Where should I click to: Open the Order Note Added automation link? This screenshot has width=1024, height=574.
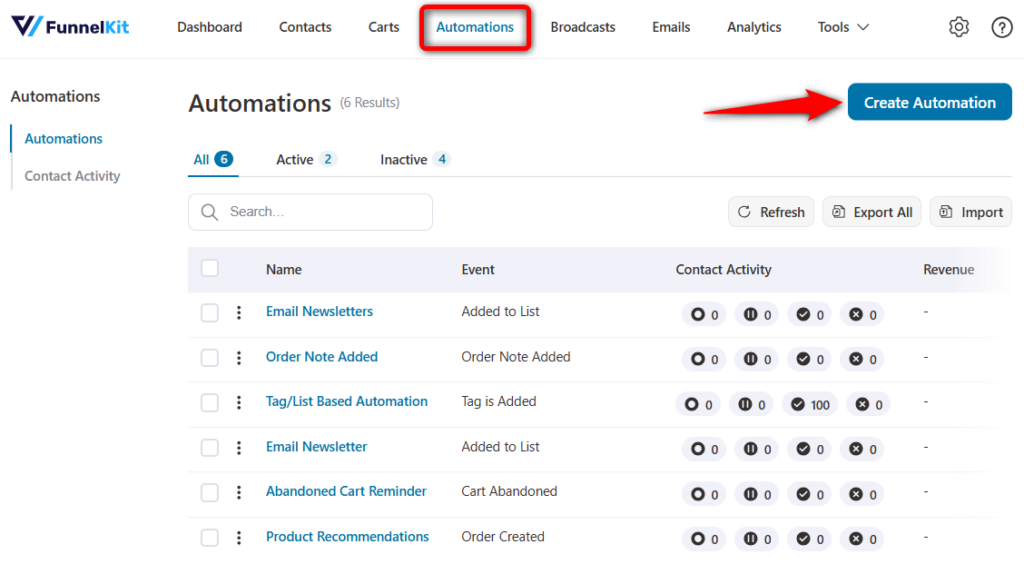[x=321, y=357]
